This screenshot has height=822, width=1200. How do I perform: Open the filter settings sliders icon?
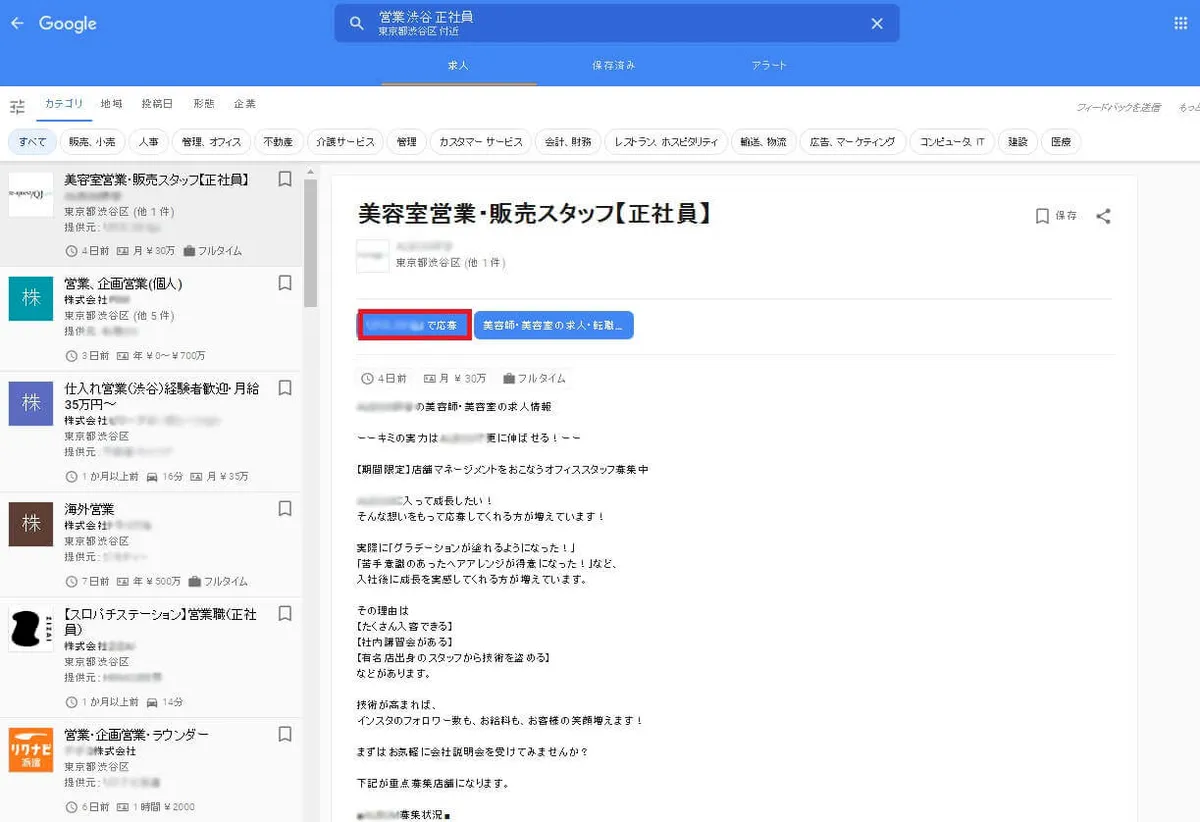click(17, 106)
